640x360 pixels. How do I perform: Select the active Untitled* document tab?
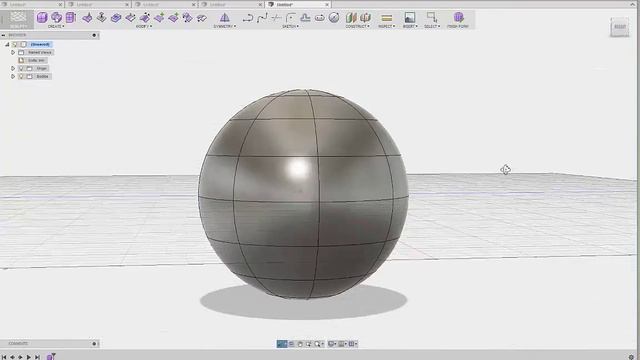[298, 4]
